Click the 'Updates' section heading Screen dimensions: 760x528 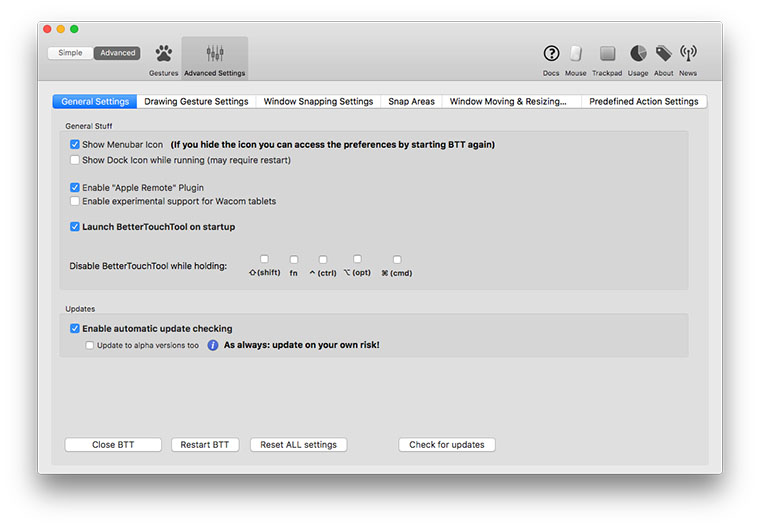pyautogui.click(x=80, y=309)
